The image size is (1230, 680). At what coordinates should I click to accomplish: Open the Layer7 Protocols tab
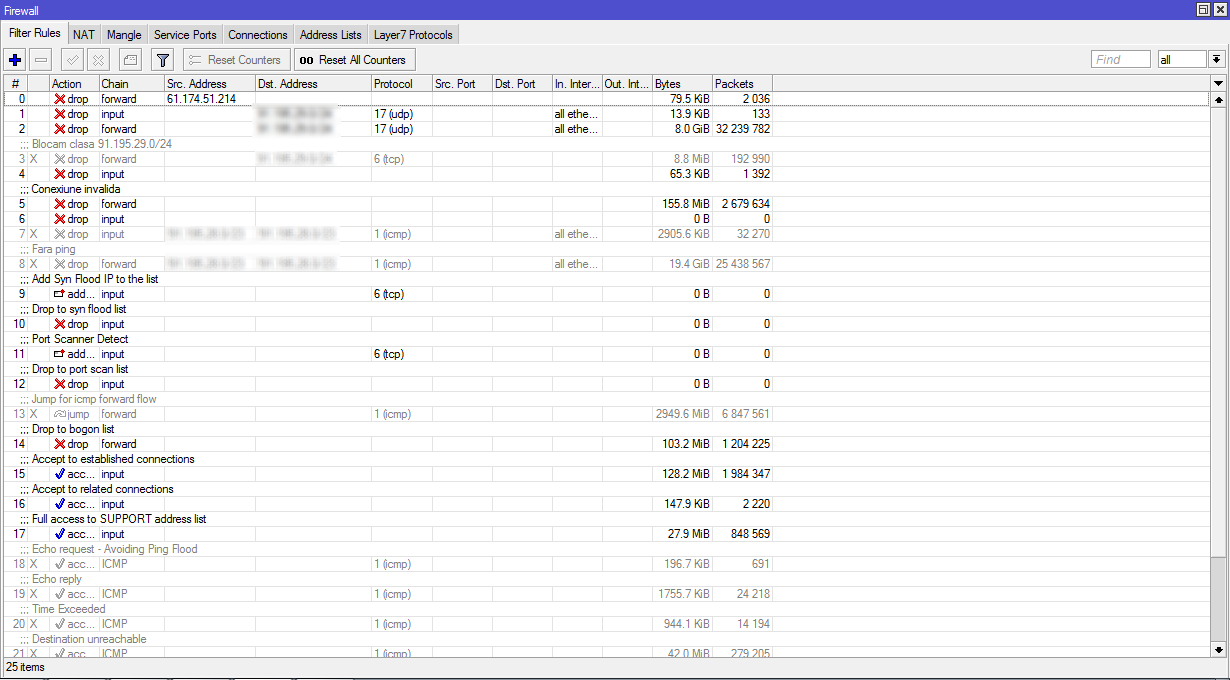point(413,35)
